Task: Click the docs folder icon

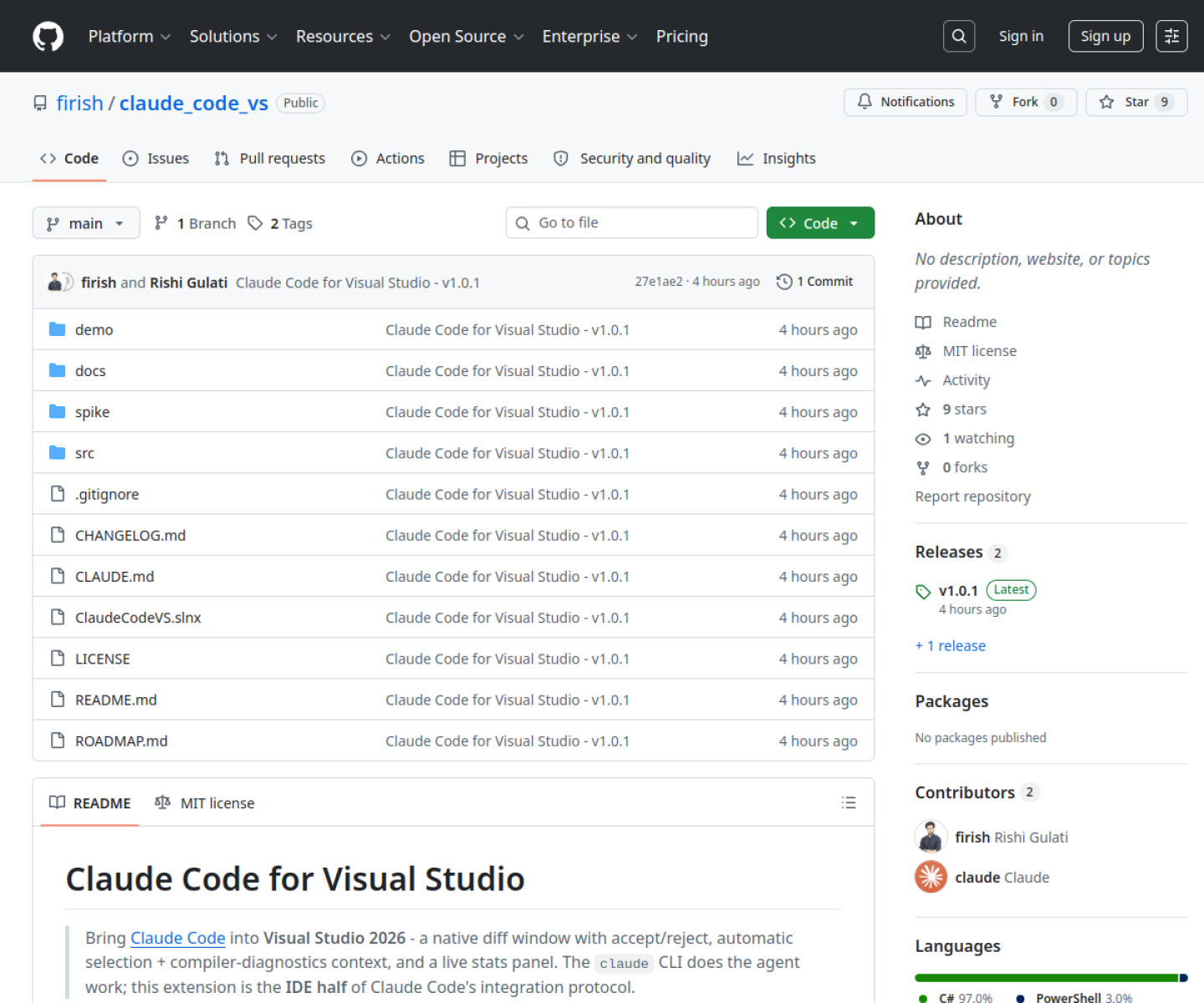Action: pyautogui.click(x=57, y=370)
